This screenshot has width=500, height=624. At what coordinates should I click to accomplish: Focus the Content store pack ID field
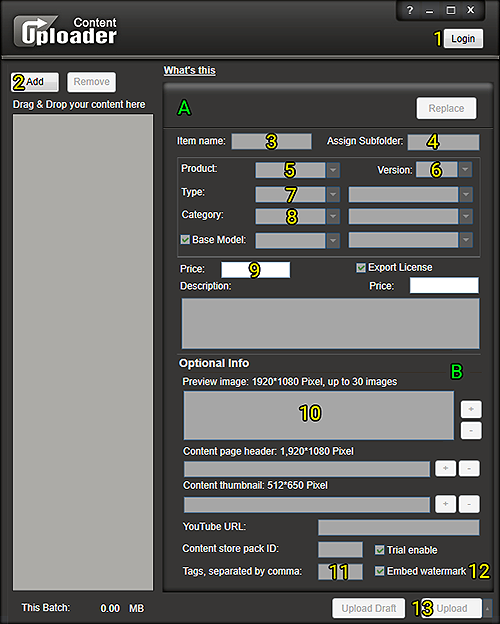(x=340, y=550)
